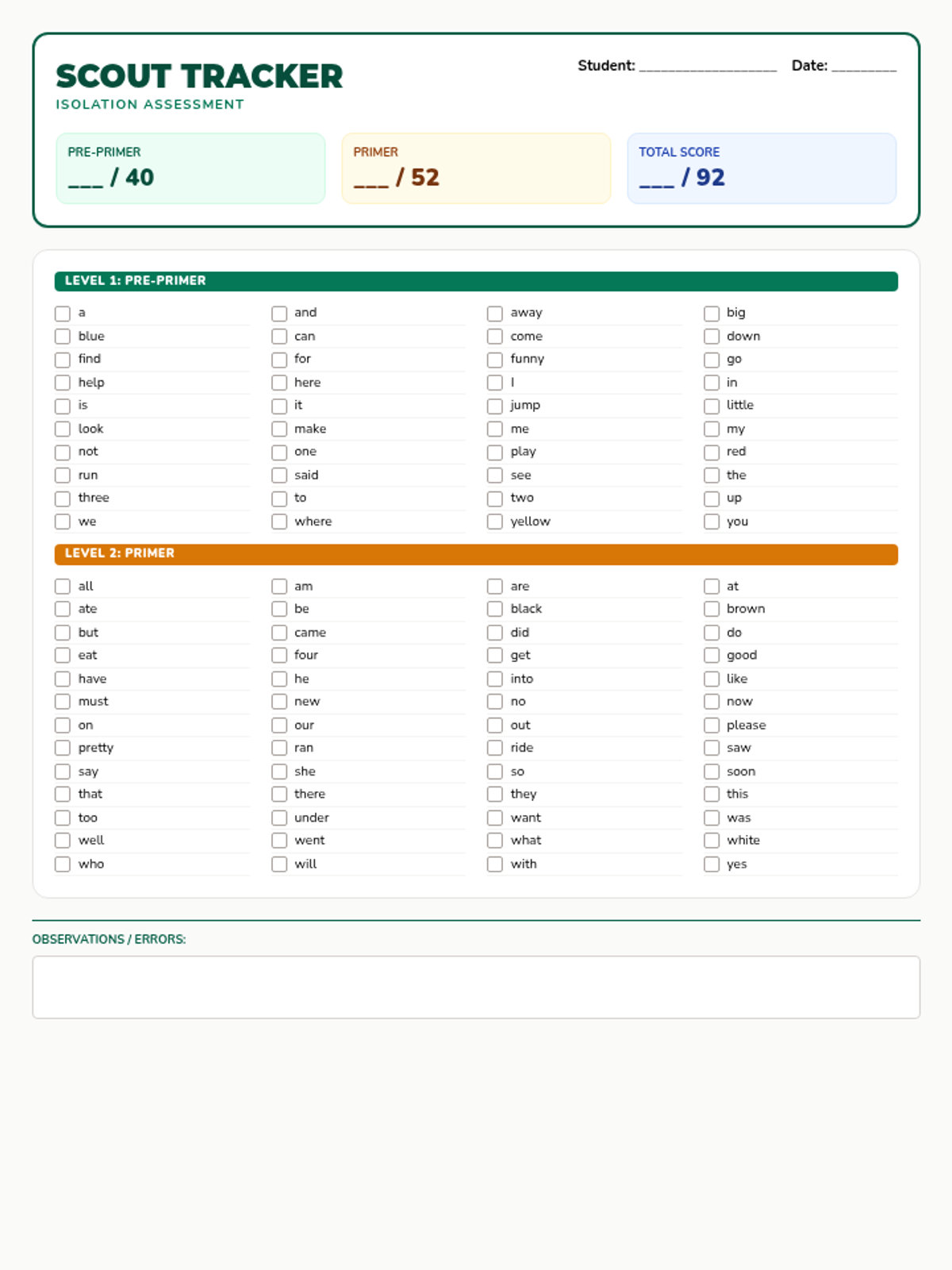Image resolution: width=952 pixels, height=1270 pixels.
Task: Mark the 'please' checkbox
Action: [712, 725]
